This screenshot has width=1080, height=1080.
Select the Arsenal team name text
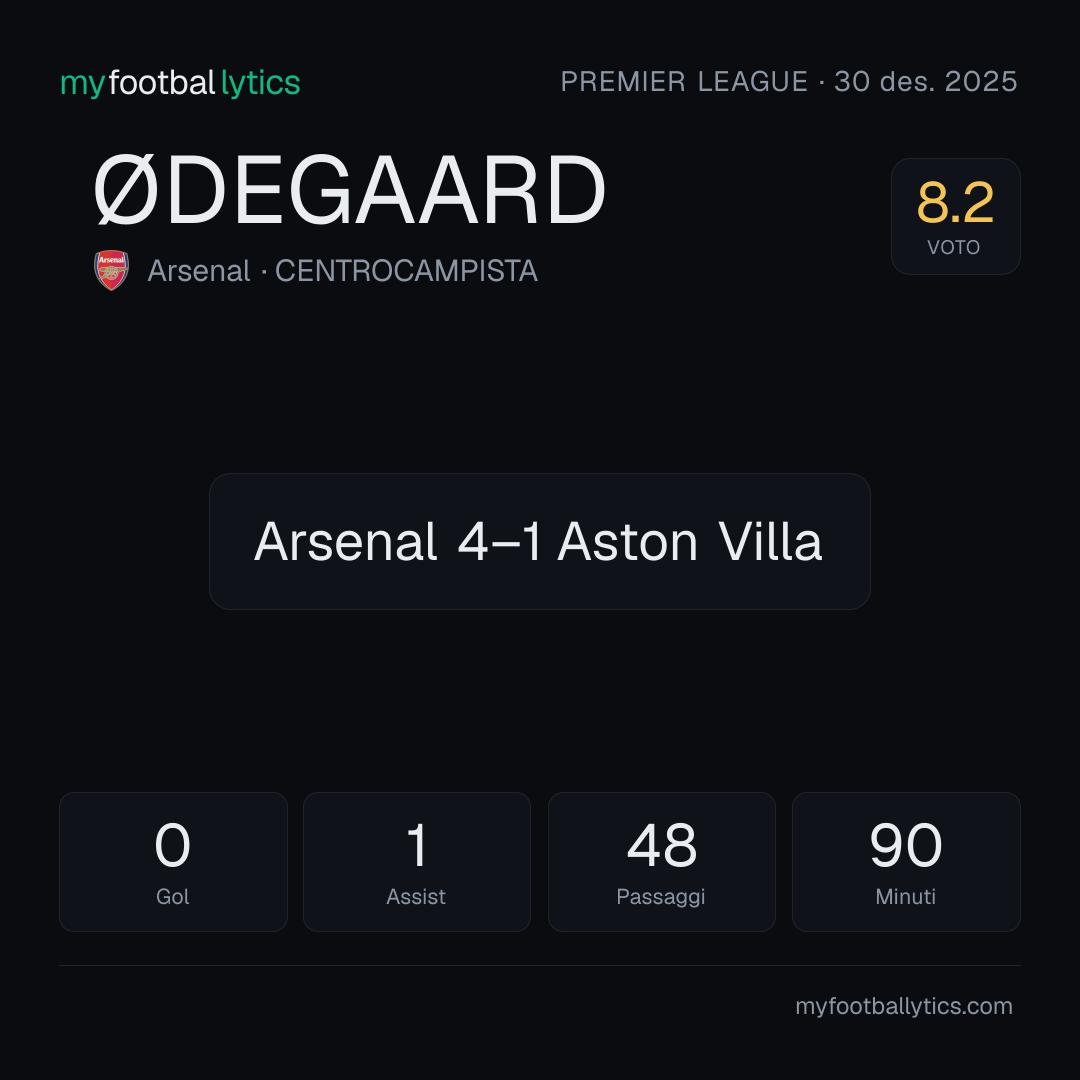[198, 271]
